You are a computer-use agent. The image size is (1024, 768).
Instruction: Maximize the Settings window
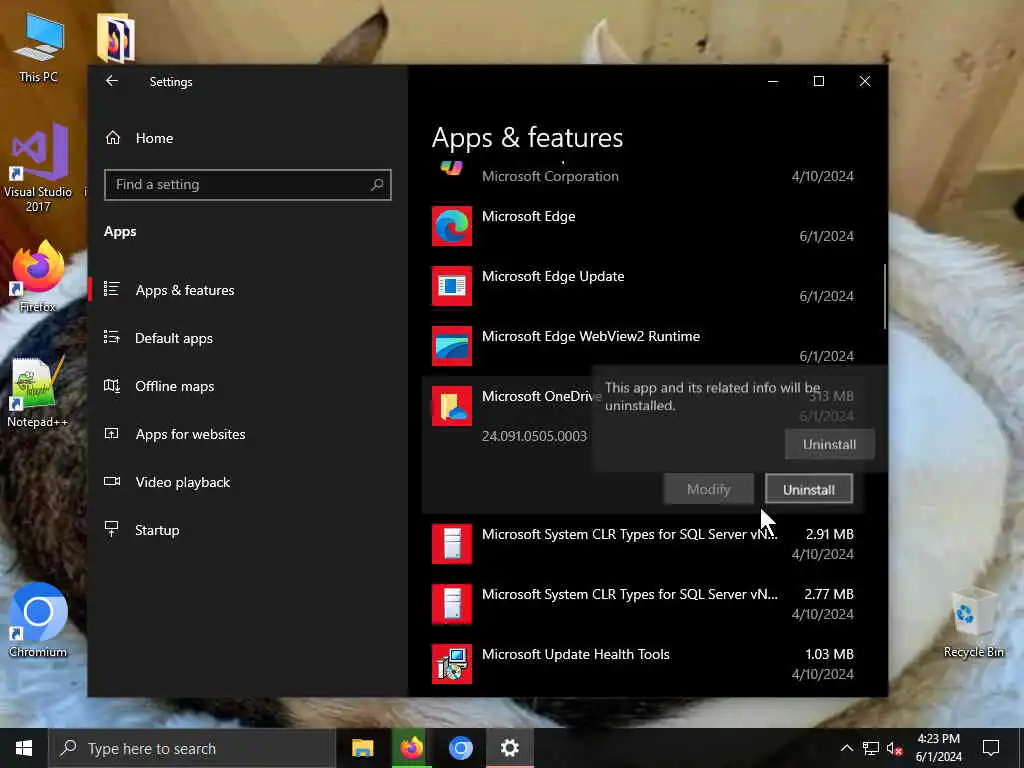[x=818, y=81]
